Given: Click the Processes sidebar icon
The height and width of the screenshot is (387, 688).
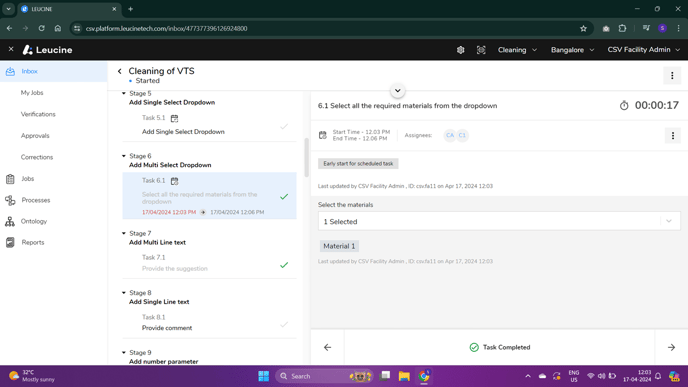Looking at the screenshot, I should tap(10, 200).
